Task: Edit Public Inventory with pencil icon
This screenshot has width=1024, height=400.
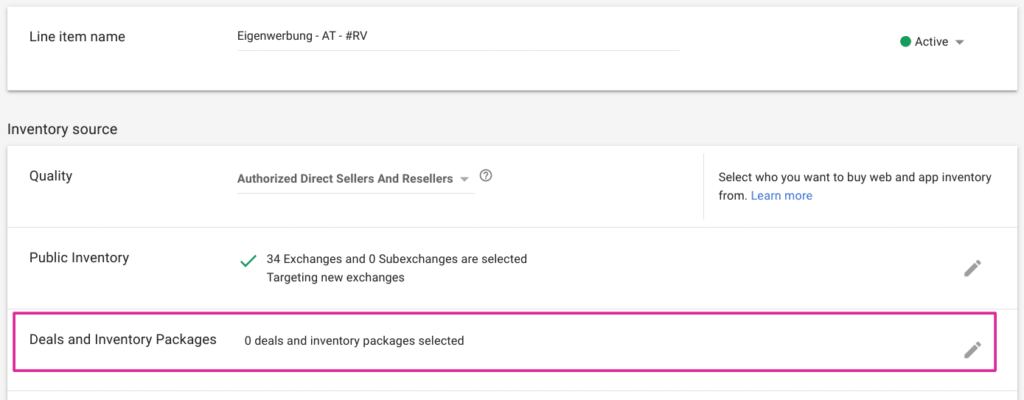Action: coord(972,268)
